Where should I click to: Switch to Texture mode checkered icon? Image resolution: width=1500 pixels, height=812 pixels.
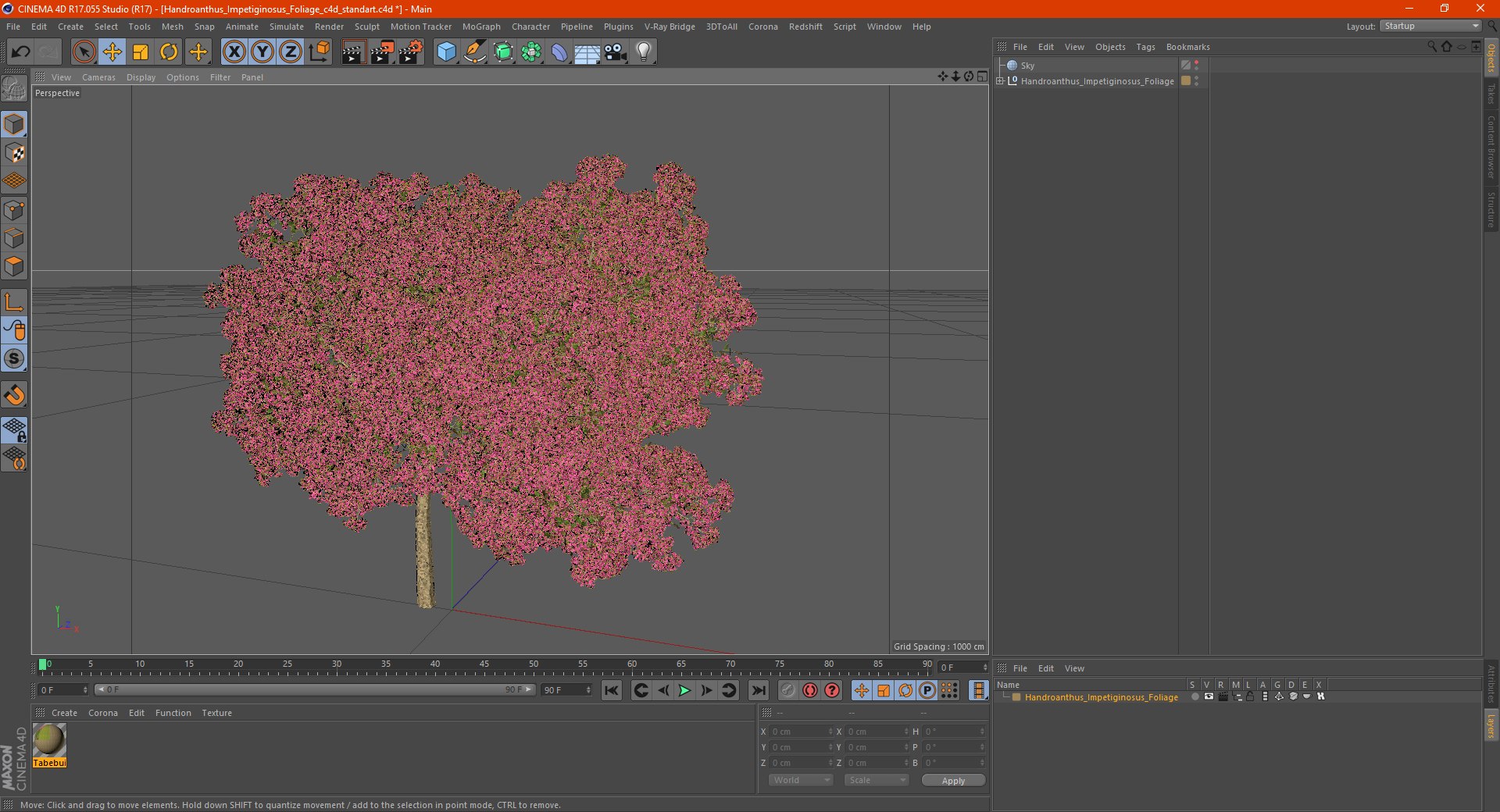click(x=14, y=153)
